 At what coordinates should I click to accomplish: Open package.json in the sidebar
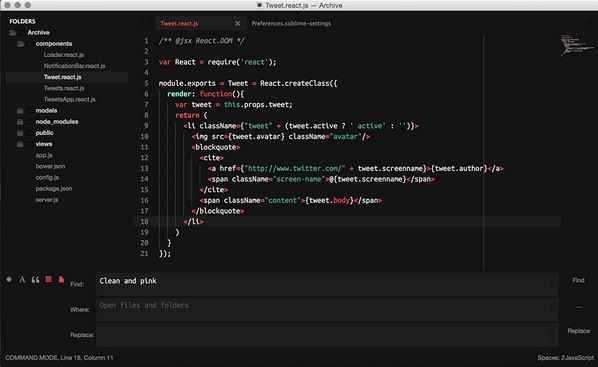pyautogui.click(x=54, y=188)
